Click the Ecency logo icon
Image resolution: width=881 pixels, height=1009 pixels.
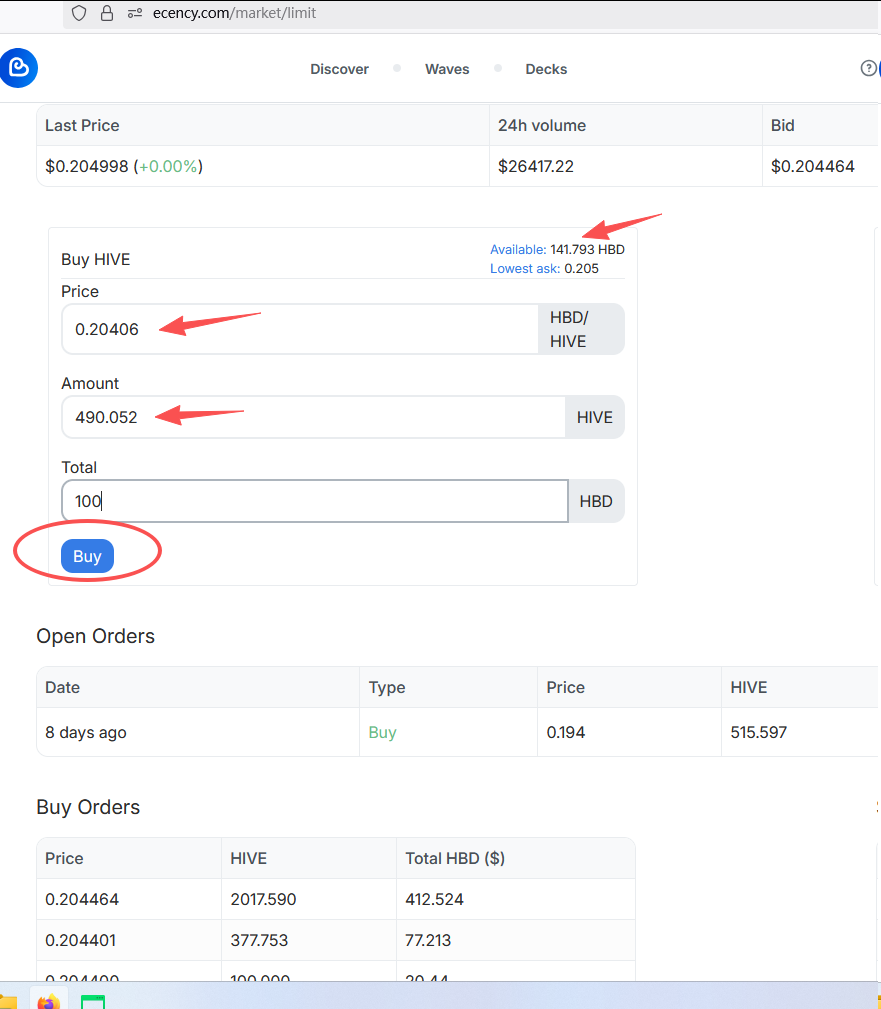tap(19, 68)
